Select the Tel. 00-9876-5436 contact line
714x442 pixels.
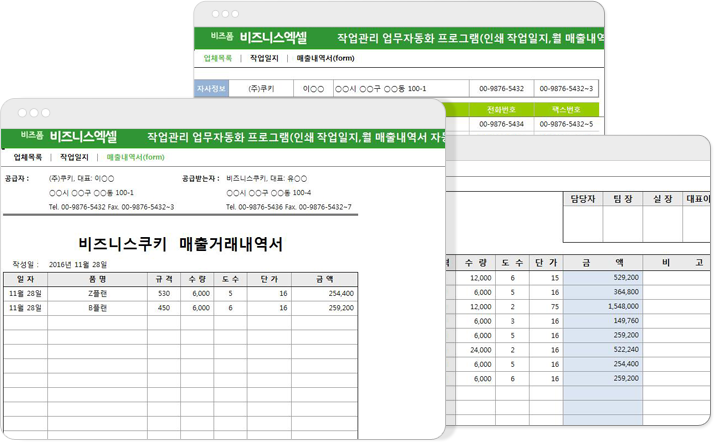pyautogui.click(x=289, y=207)
